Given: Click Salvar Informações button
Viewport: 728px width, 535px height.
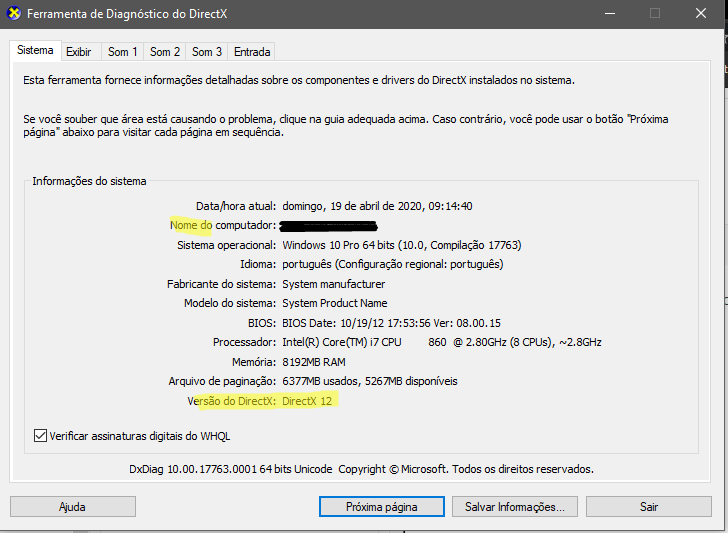Looking at the screenshot, I should [514, 507].
